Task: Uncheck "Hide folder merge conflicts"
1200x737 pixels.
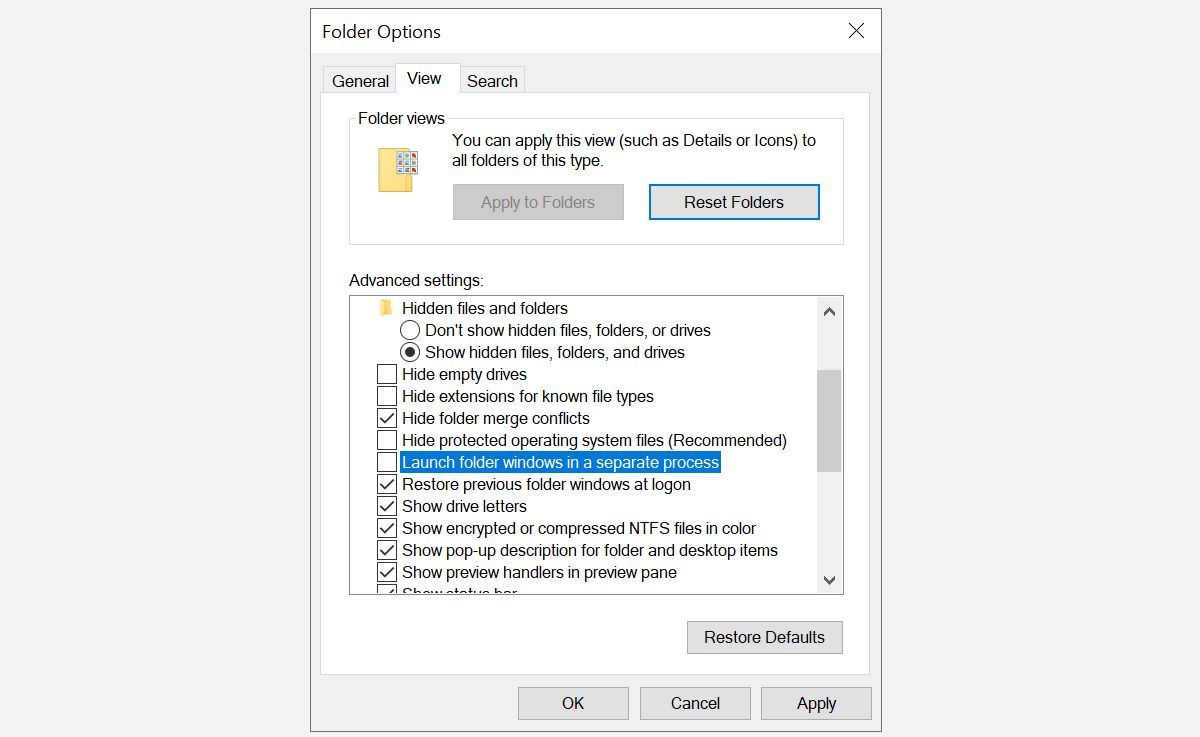Action: point(387,417)
